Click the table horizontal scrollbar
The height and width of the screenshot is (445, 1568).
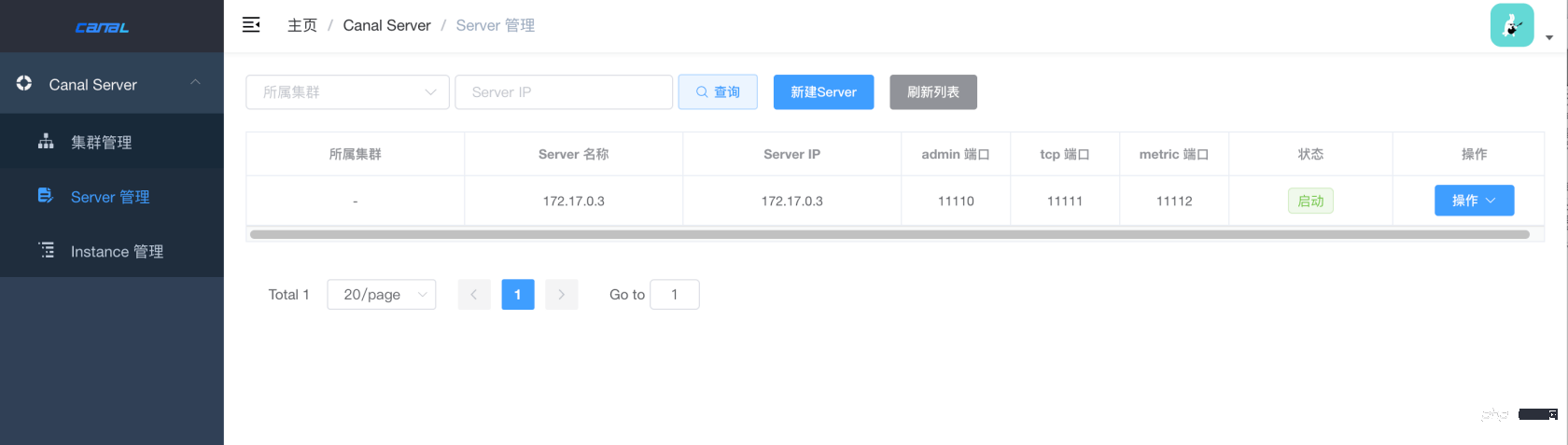pyautogui.click(x=889, y=234)
